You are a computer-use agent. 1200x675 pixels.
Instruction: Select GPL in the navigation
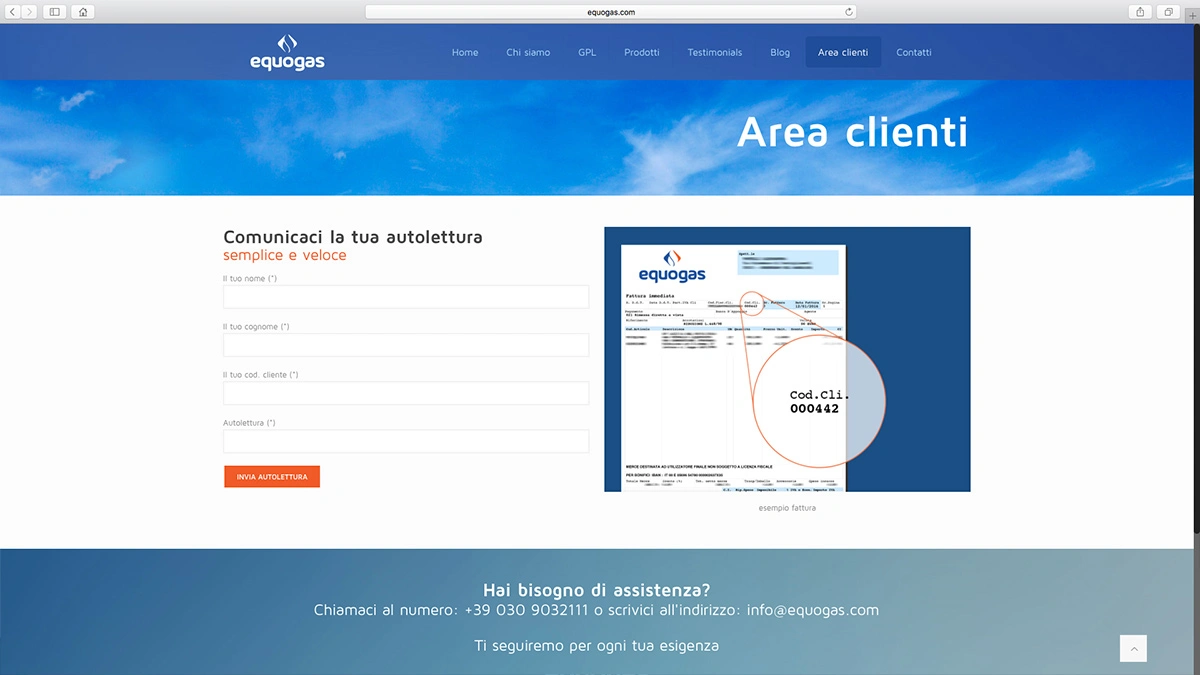pyautogui.click(x=587, y=52)
